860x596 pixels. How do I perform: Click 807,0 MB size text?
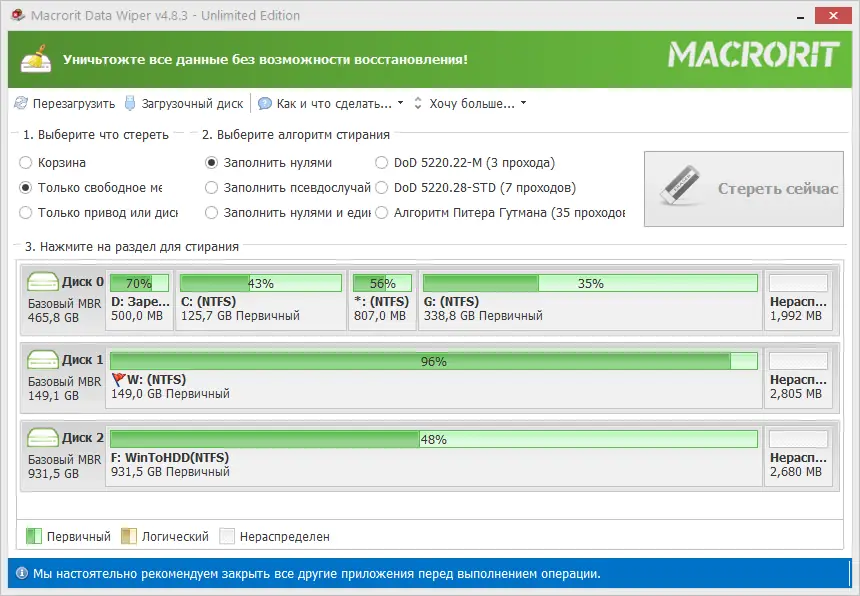[380, 316]
